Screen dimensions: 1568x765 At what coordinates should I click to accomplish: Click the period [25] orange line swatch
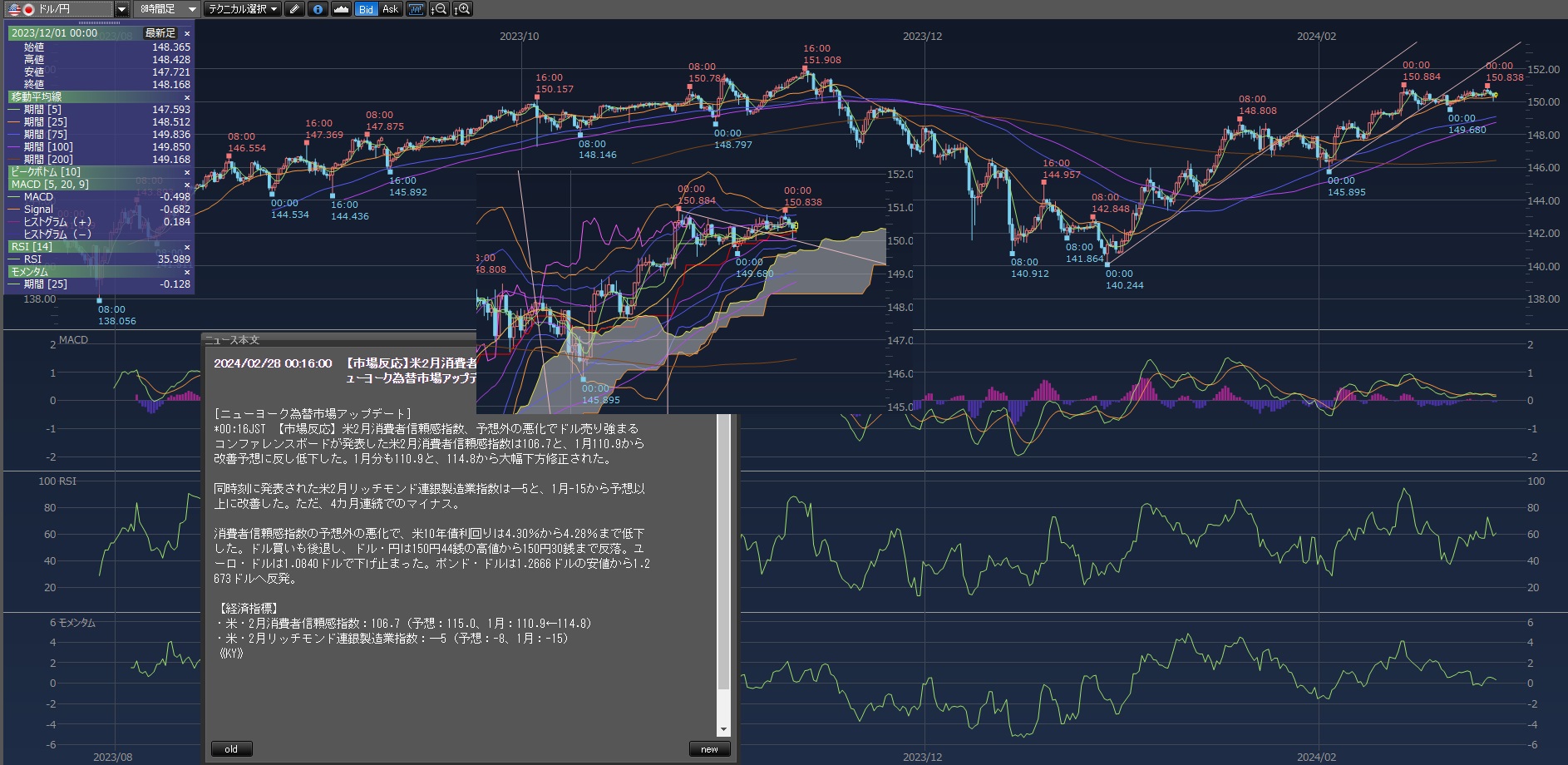tap(14, 122)
